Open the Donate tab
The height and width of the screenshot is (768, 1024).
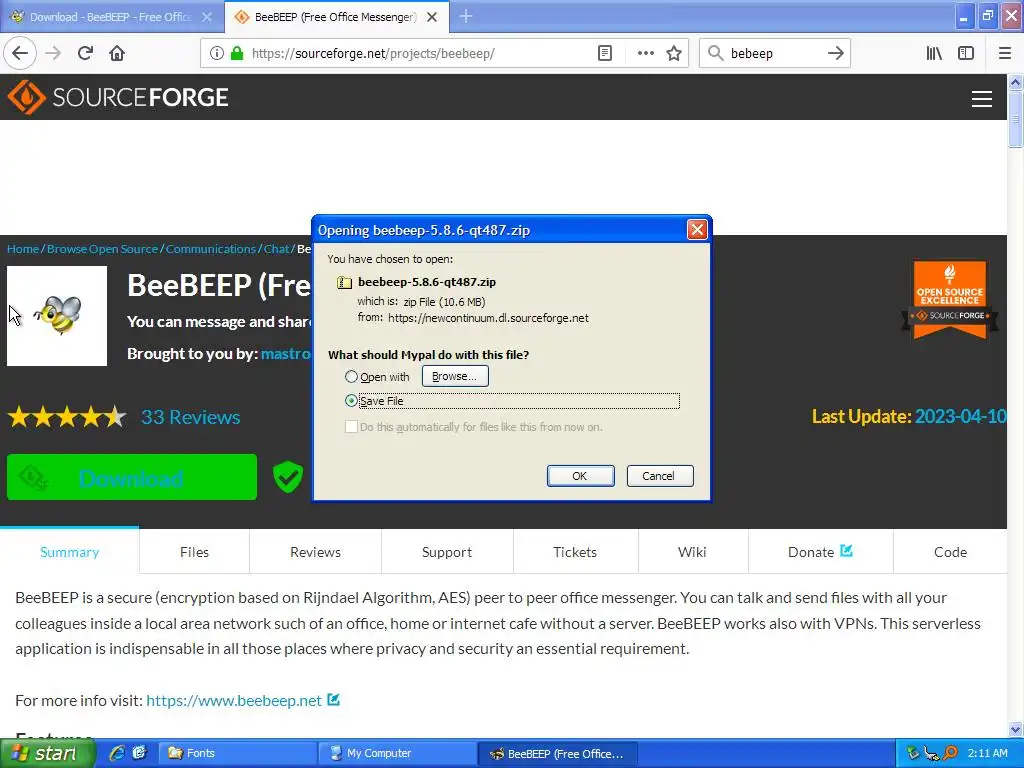820,552
